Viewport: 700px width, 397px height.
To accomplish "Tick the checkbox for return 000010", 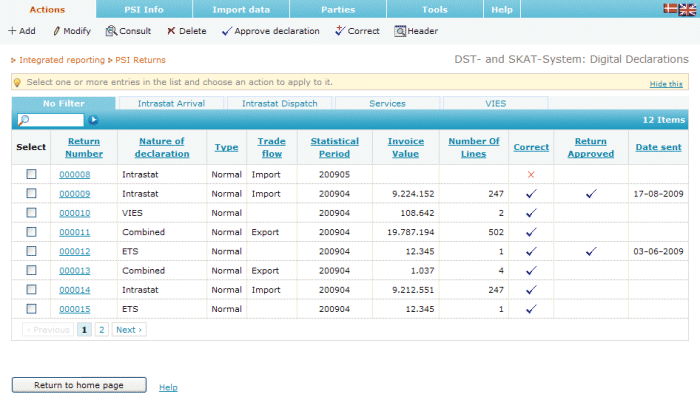I will [x=31, y=213].
